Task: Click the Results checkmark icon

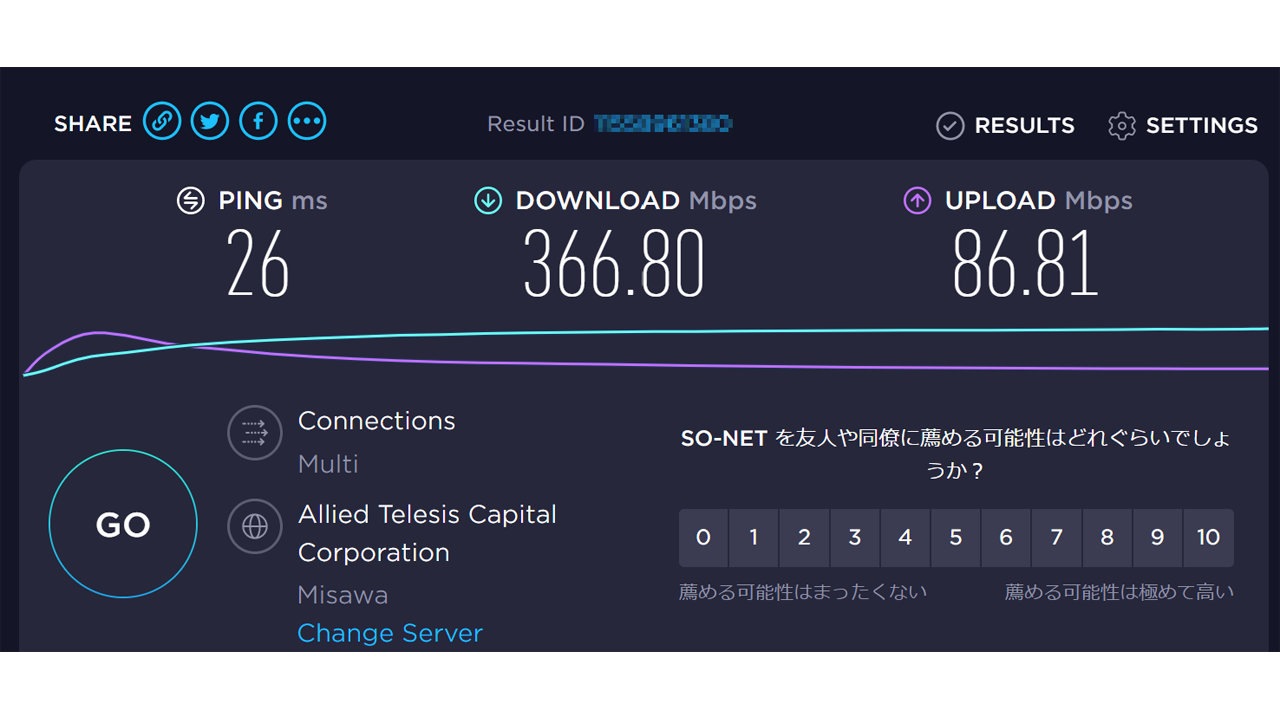Action: pyautogui.click(x=949, y=126)
